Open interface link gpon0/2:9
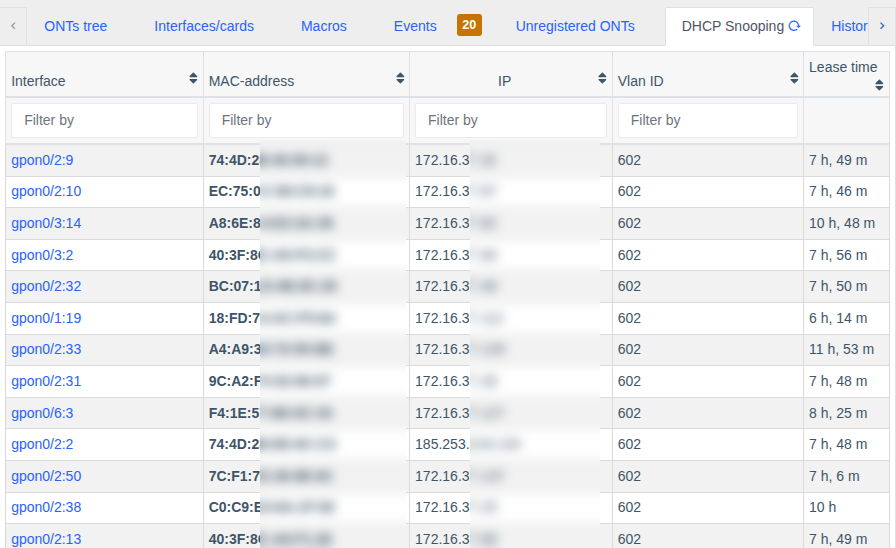The height and width of the screenshot is (548, 896). (x=42, y=160)
